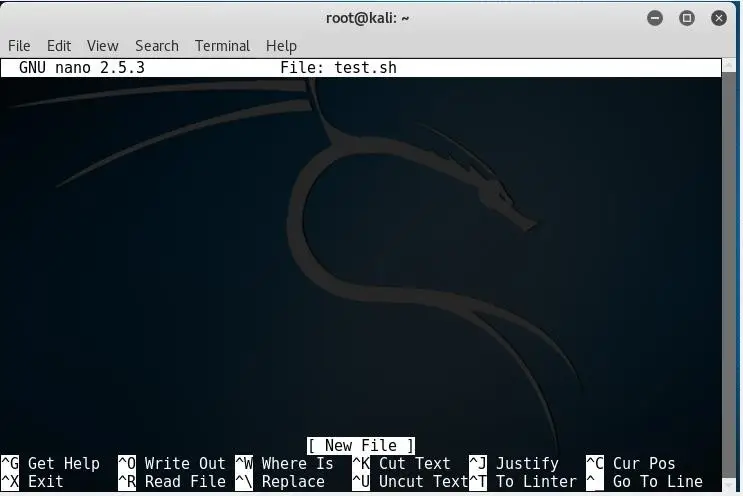Open the Help menu
Screen dimensions: 743x496
coord(281,46)
